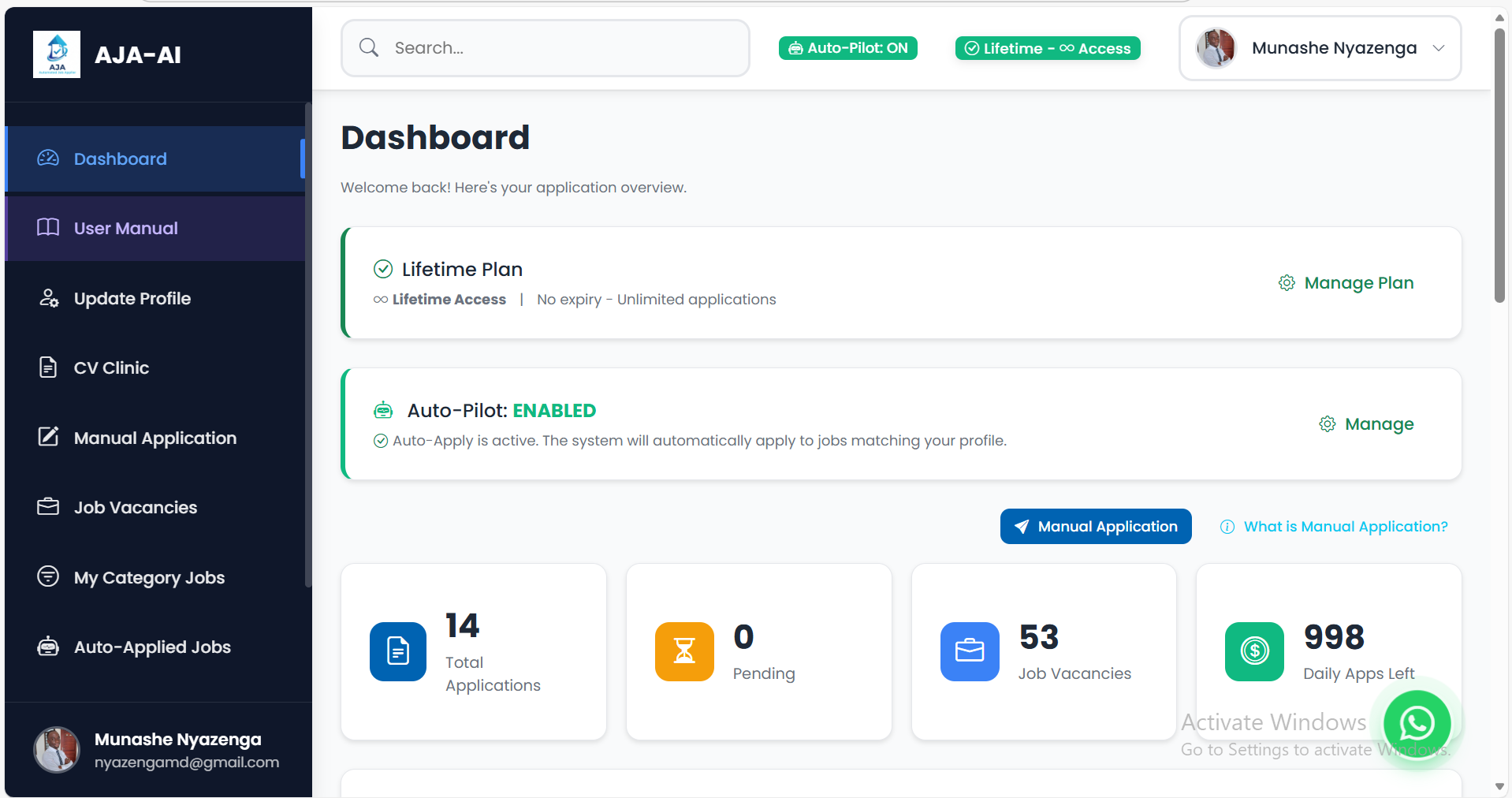Switch to the Dashboard menu entry
The height and width of the screenshot is (798, 1512).
pyautogui.click(x=120, y=158)
